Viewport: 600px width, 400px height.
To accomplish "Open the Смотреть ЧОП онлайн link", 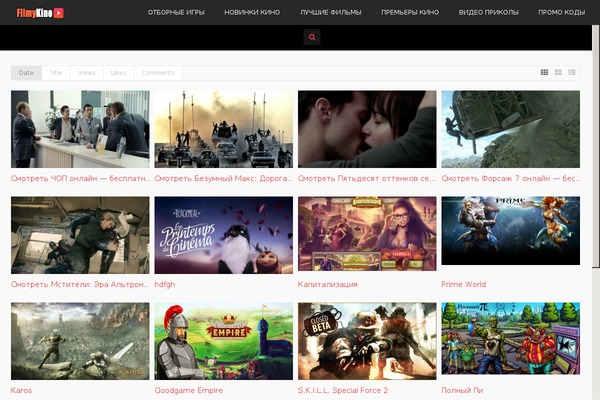I will coord(80,178).
